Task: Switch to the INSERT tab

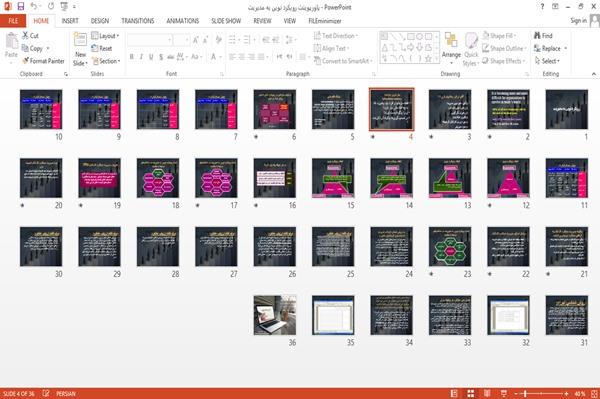Action: coord(70,21)
